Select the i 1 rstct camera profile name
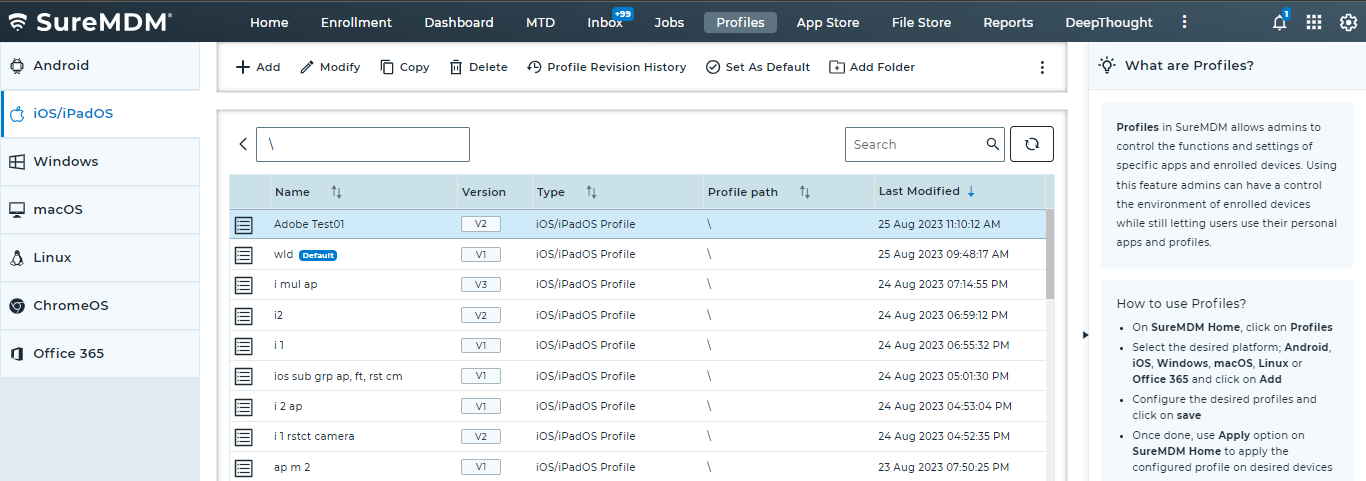Viewport: 1366px width, 481px height. coord(314,436)
